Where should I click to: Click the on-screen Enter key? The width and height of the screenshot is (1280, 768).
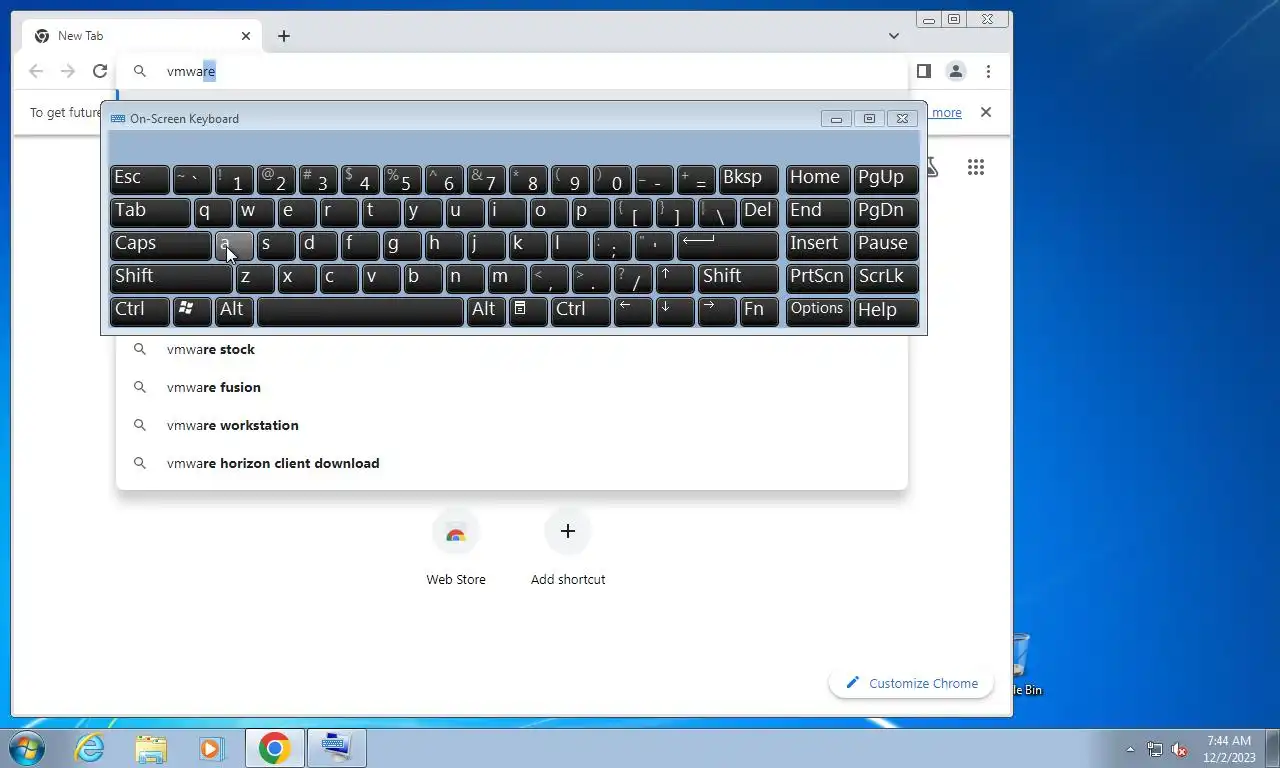pos(728,245)
